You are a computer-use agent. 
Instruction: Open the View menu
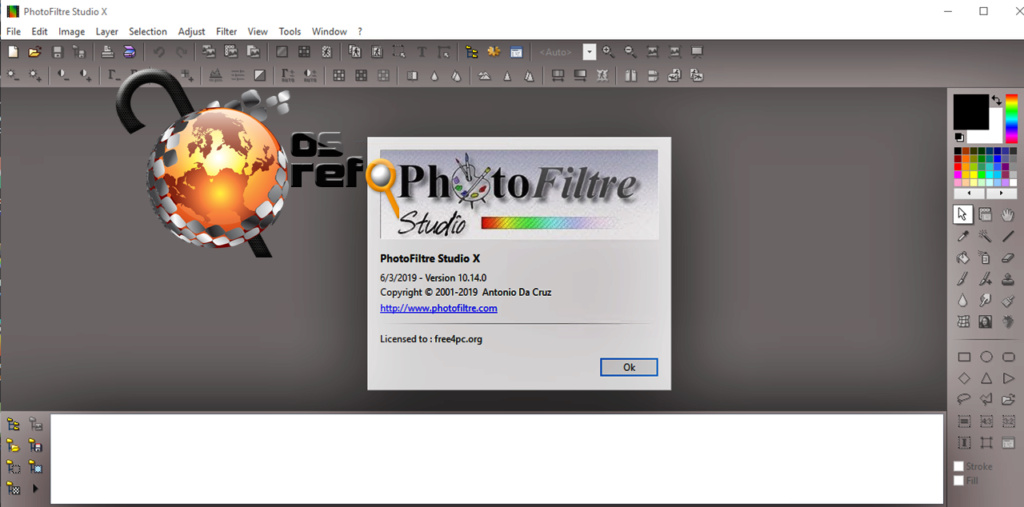click(x=258, y=31)
